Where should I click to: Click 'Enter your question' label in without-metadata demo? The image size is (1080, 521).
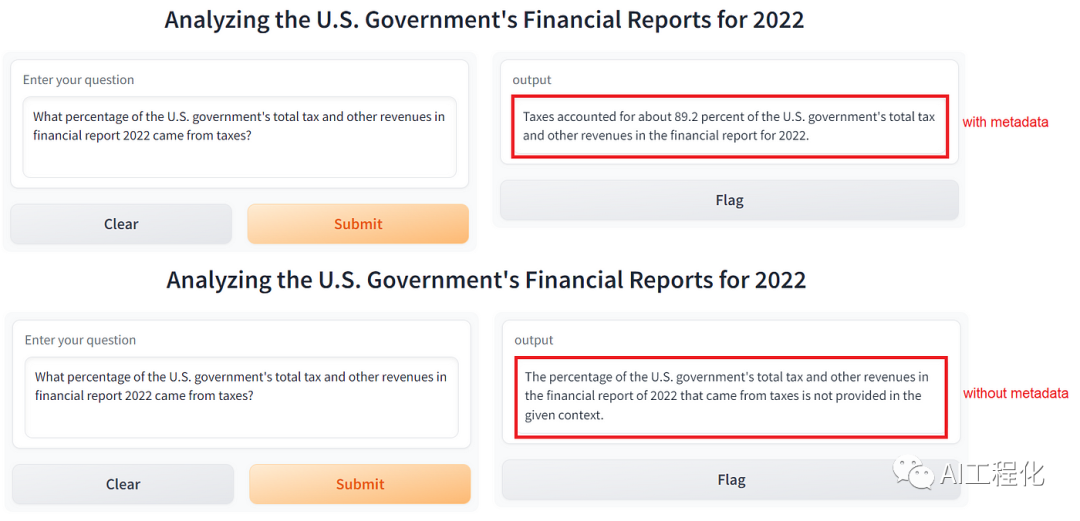click(x=80, y=340)
